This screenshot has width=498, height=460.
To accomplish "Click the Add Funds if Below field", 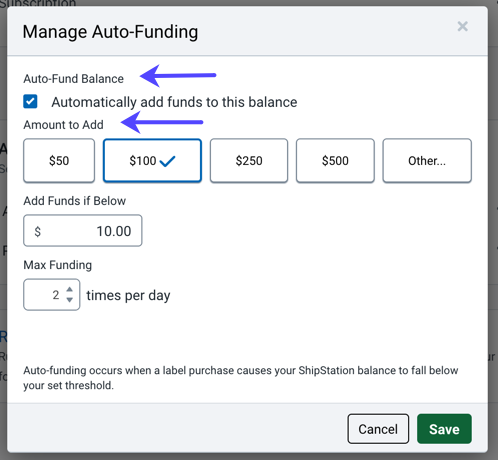I will (83, 231).
